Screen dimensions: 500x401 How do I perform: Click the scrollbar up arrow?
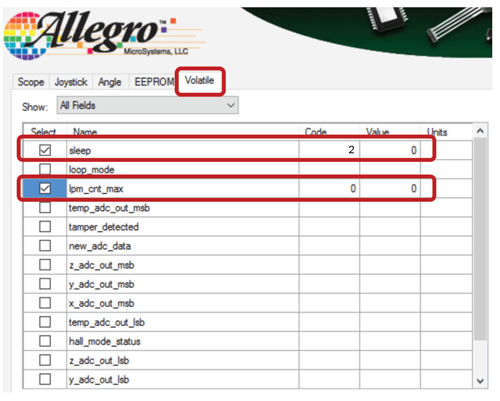coord(480,131)
